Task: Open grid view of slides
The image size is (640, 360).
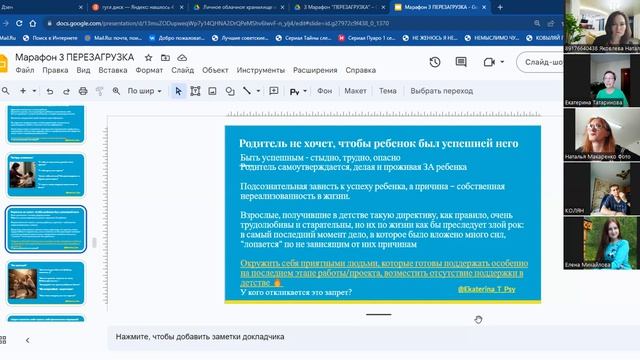Action: click(x=3, y=340)
